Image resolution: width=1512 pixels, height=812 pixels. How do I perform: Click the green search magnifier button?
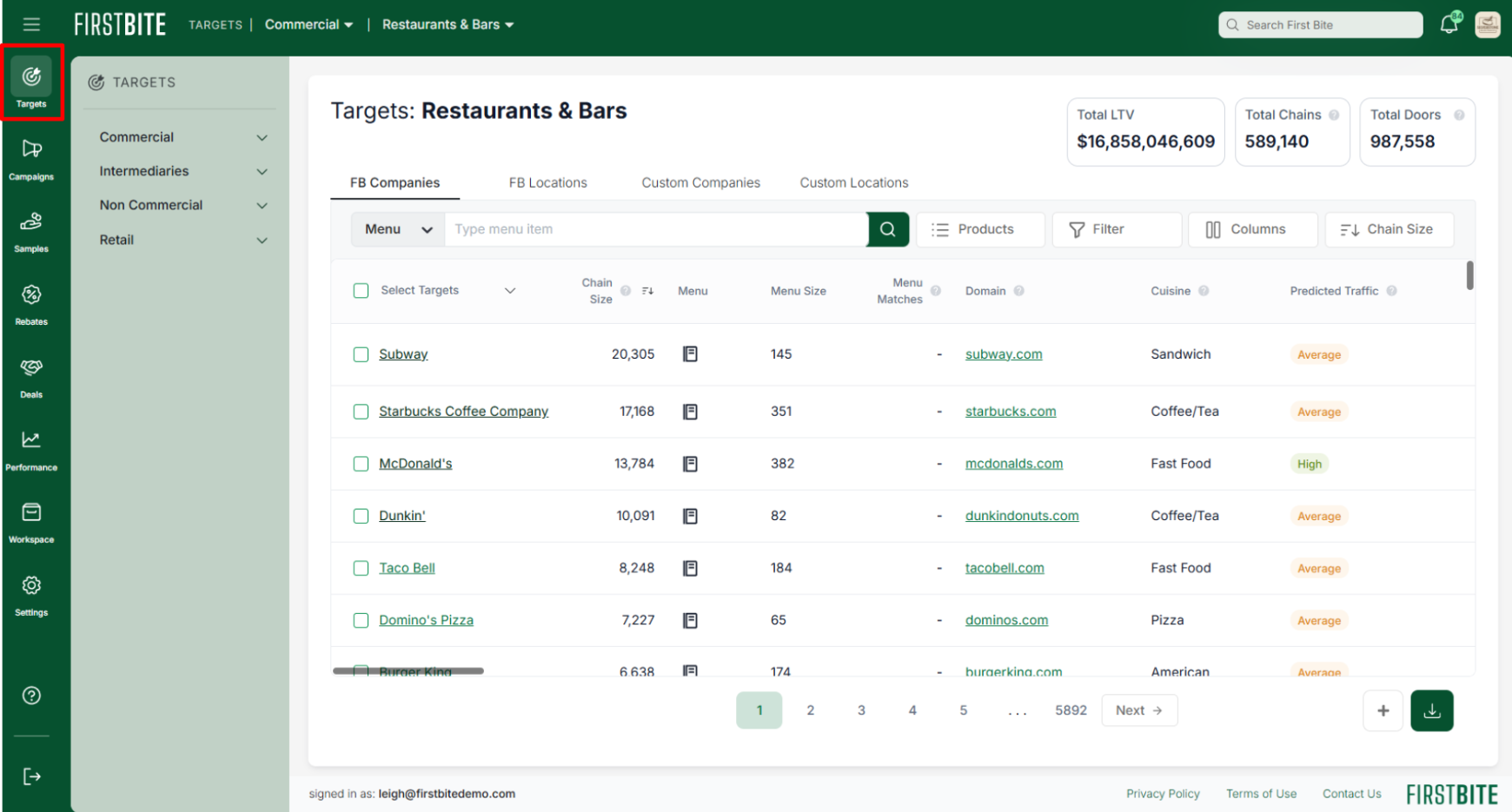coord(888,229)
